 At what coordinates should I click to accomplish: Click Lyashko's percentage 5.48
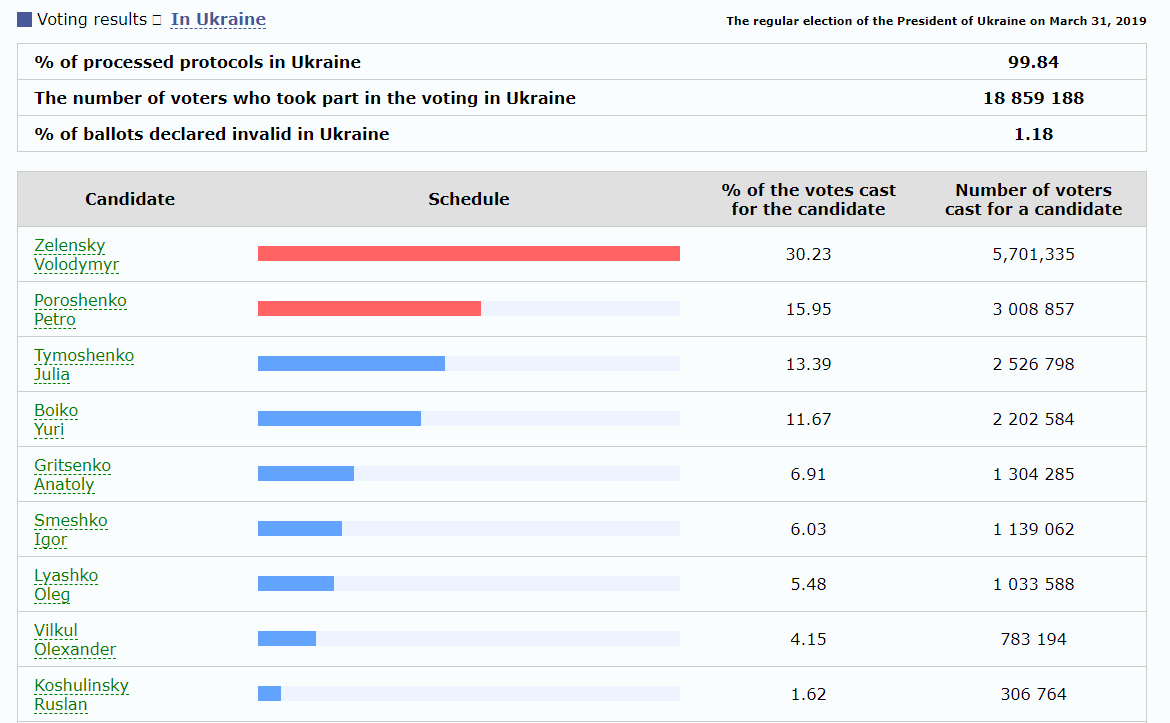tap(808, 584)
